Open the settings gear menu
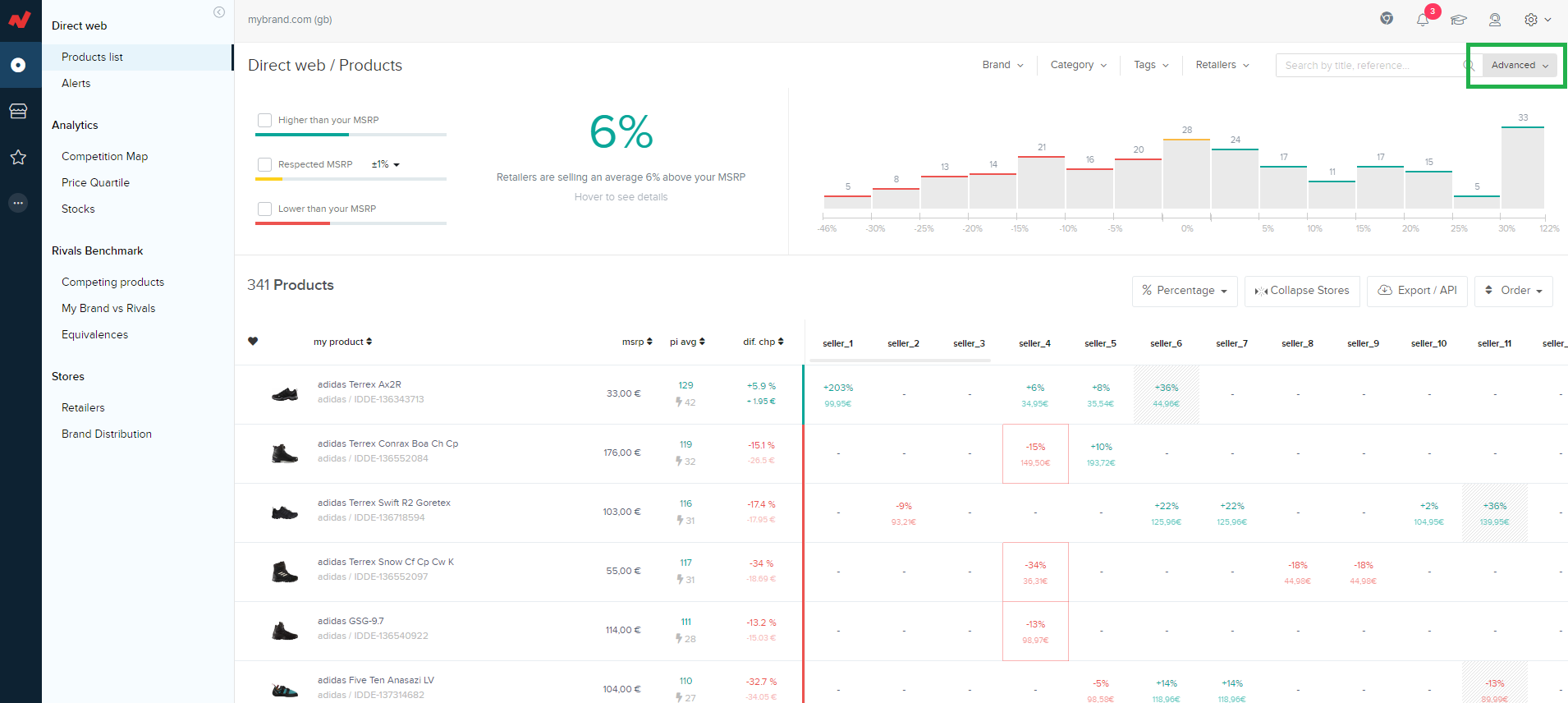 (x=1537, y=20)
